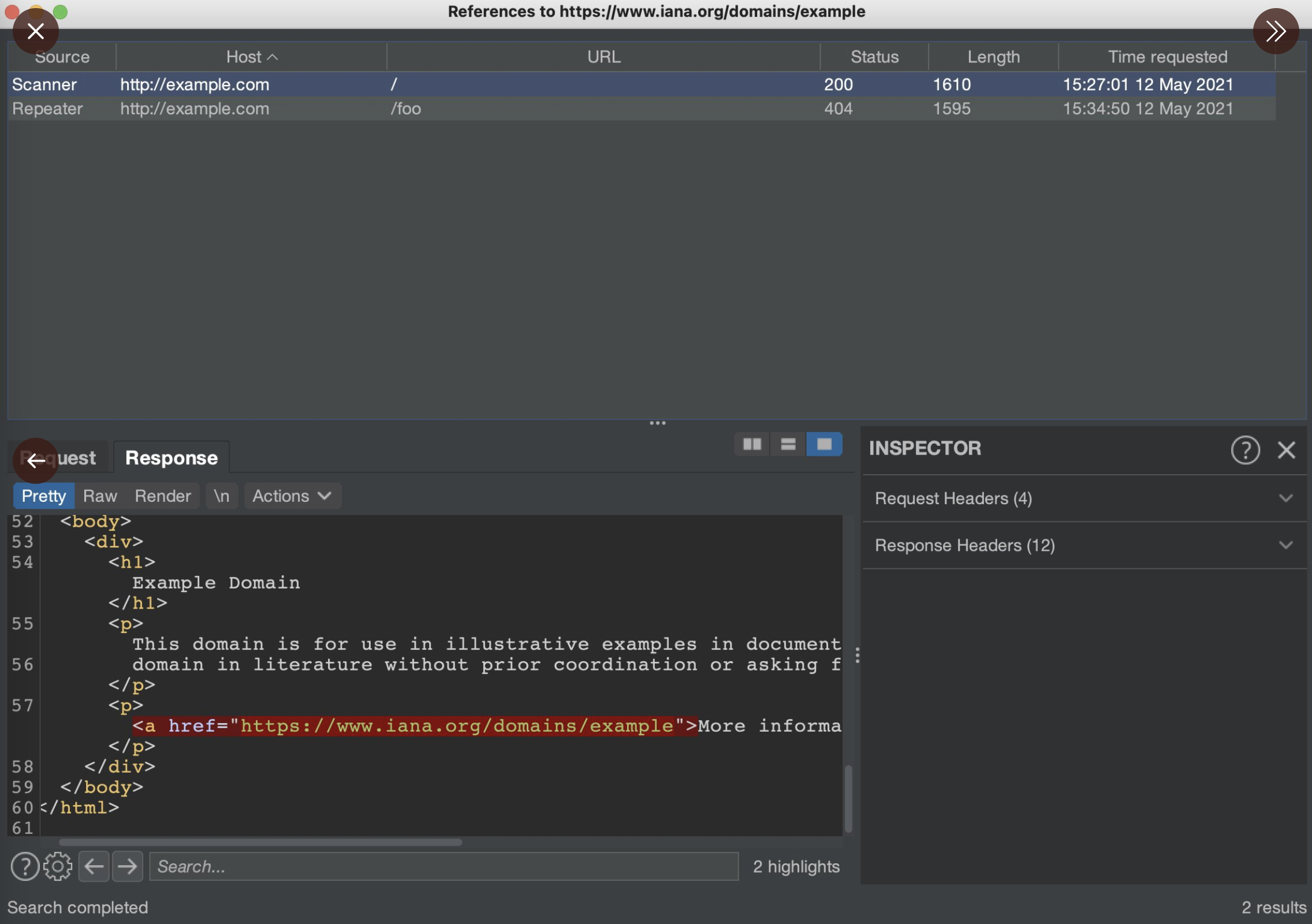Go to previous search match arrow
This screenshot has height=924, width=1312.
tap(94, 866)
